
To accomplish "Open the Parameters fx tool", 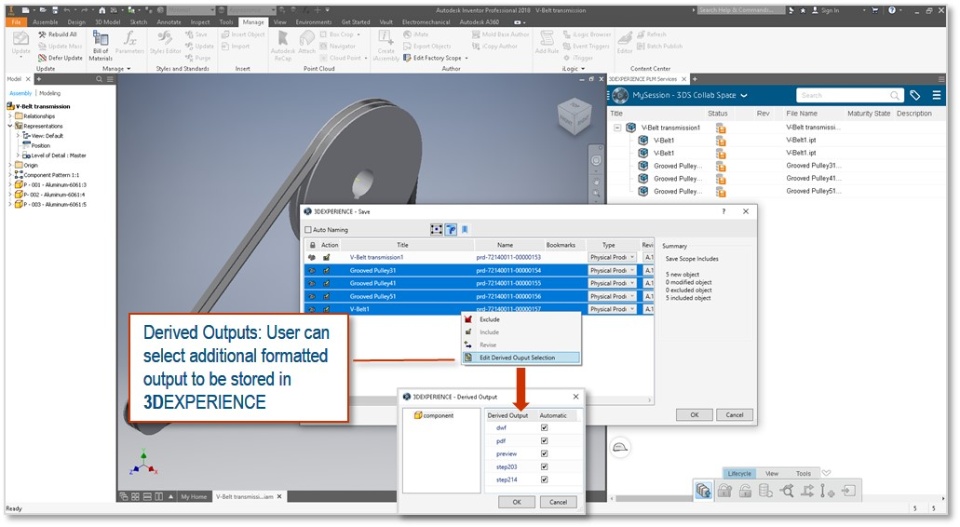I will [129, 43].
